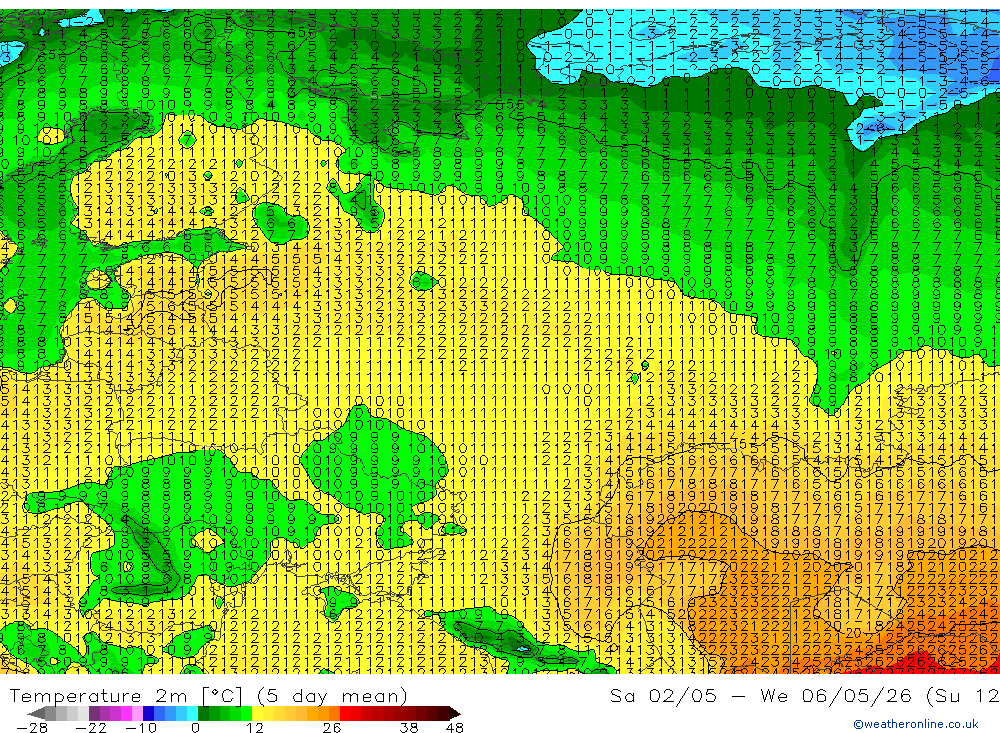Image resolution: width=1000 pixels, height=733 pixels.
Task: Select the bright red legend swatch at 26
Action: point(345,714)
